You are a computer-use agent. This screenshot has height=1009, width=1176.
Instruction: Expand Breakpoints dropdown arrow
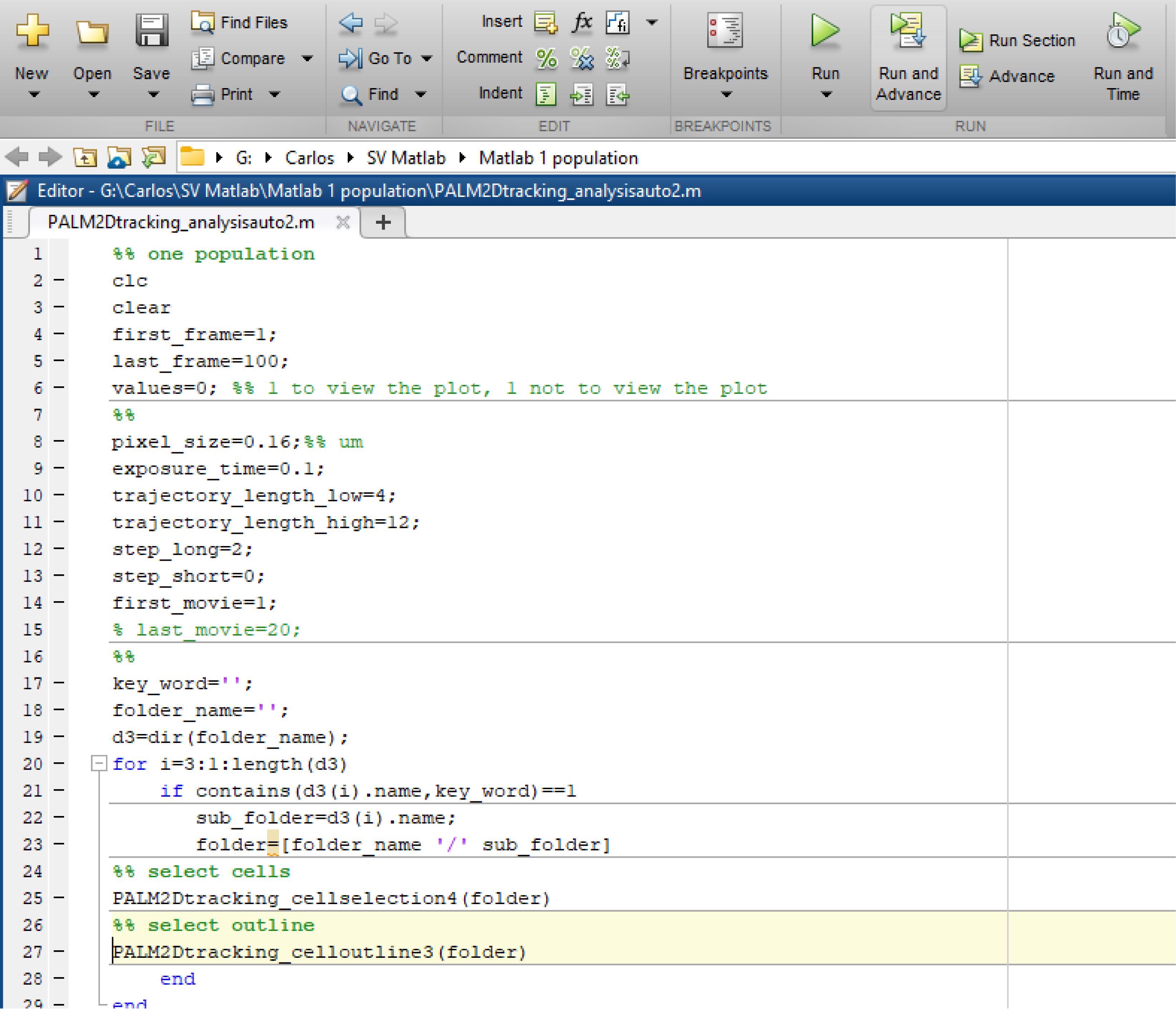point(727,94)
